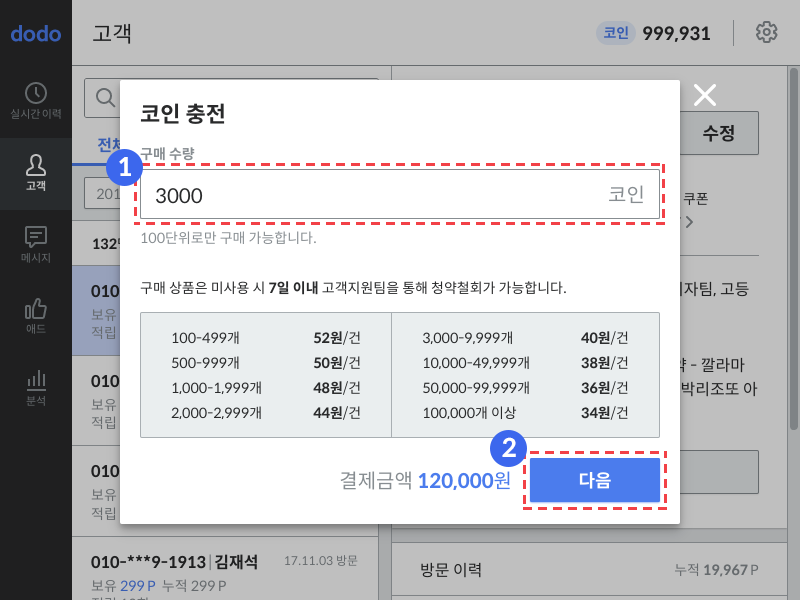
Task: Click the dodo logo
Action: pos(36,34)
